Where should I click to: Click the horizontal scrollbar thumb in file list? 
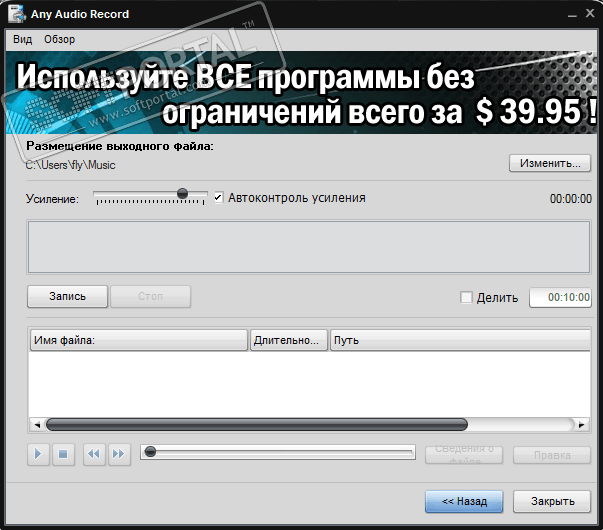click(x=257, y=425)
